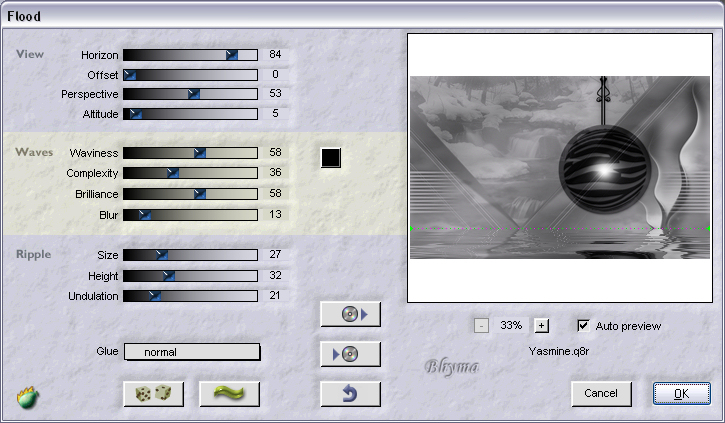Click the Waviness value 58
The height and width of the screenshot is (423, 725).
[275, 152]
